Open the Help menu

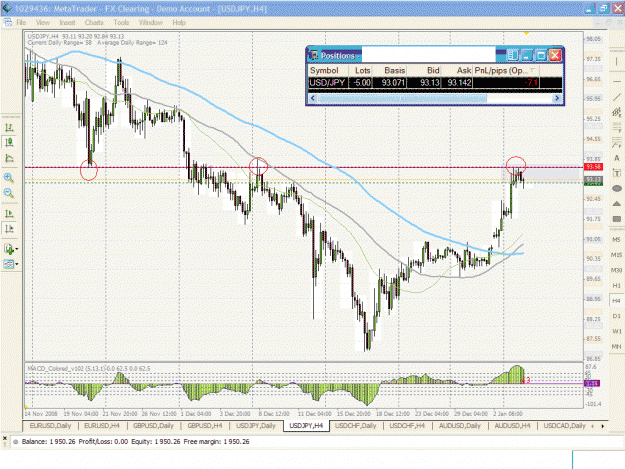click(179, 22)
